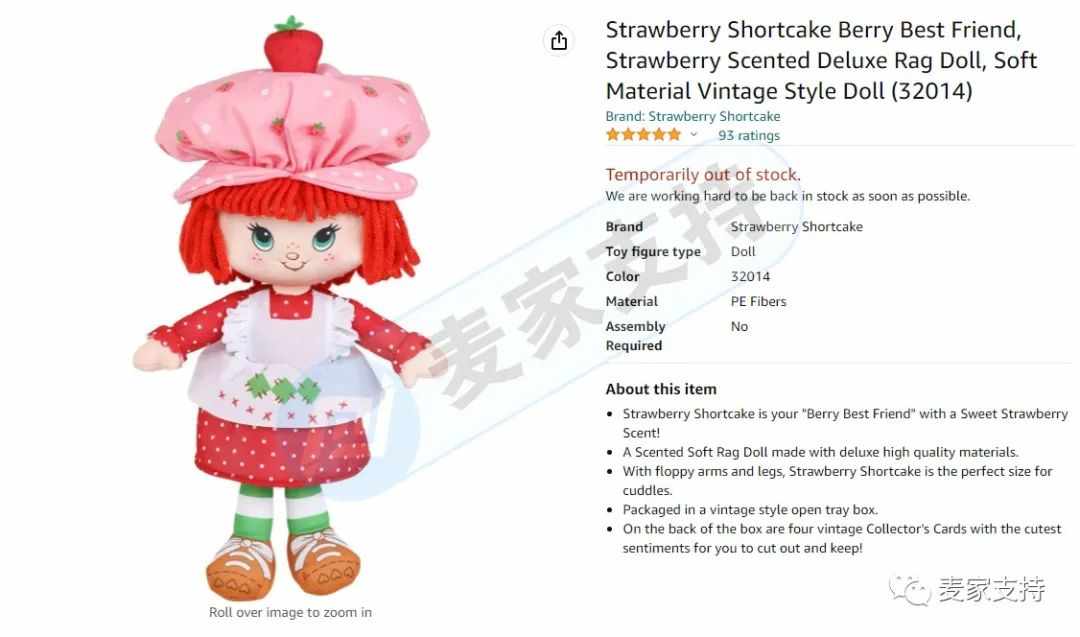Screen dimensions: 1080x637
Task: Click the bullet mentioning vintage Collector's Cards
Action: coord(842,539)
